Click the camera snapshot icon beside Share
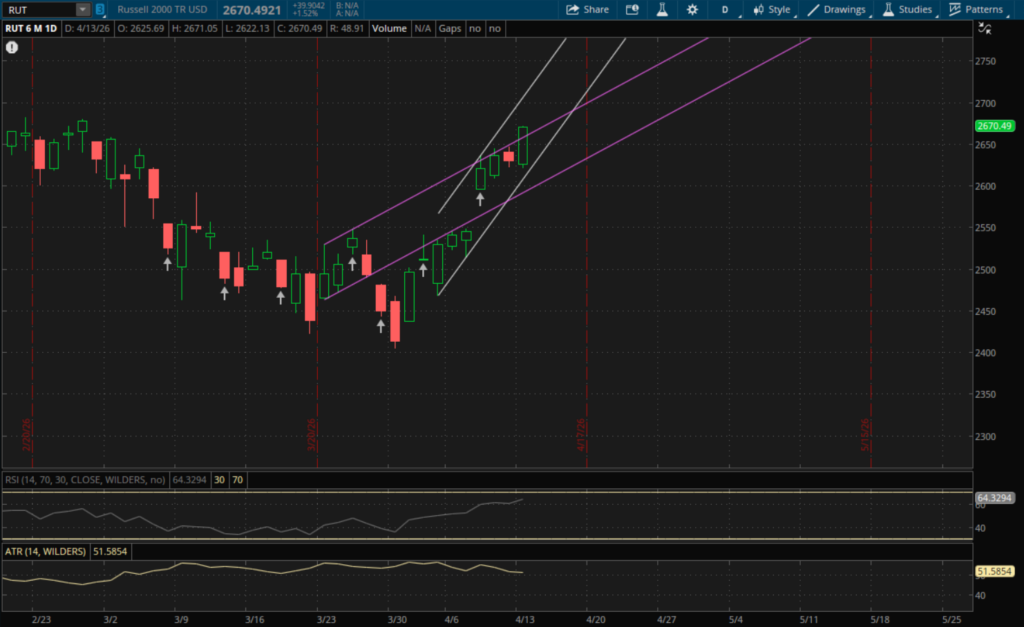Viewport: 1024px width, 627px height. (x=632, y=10)
